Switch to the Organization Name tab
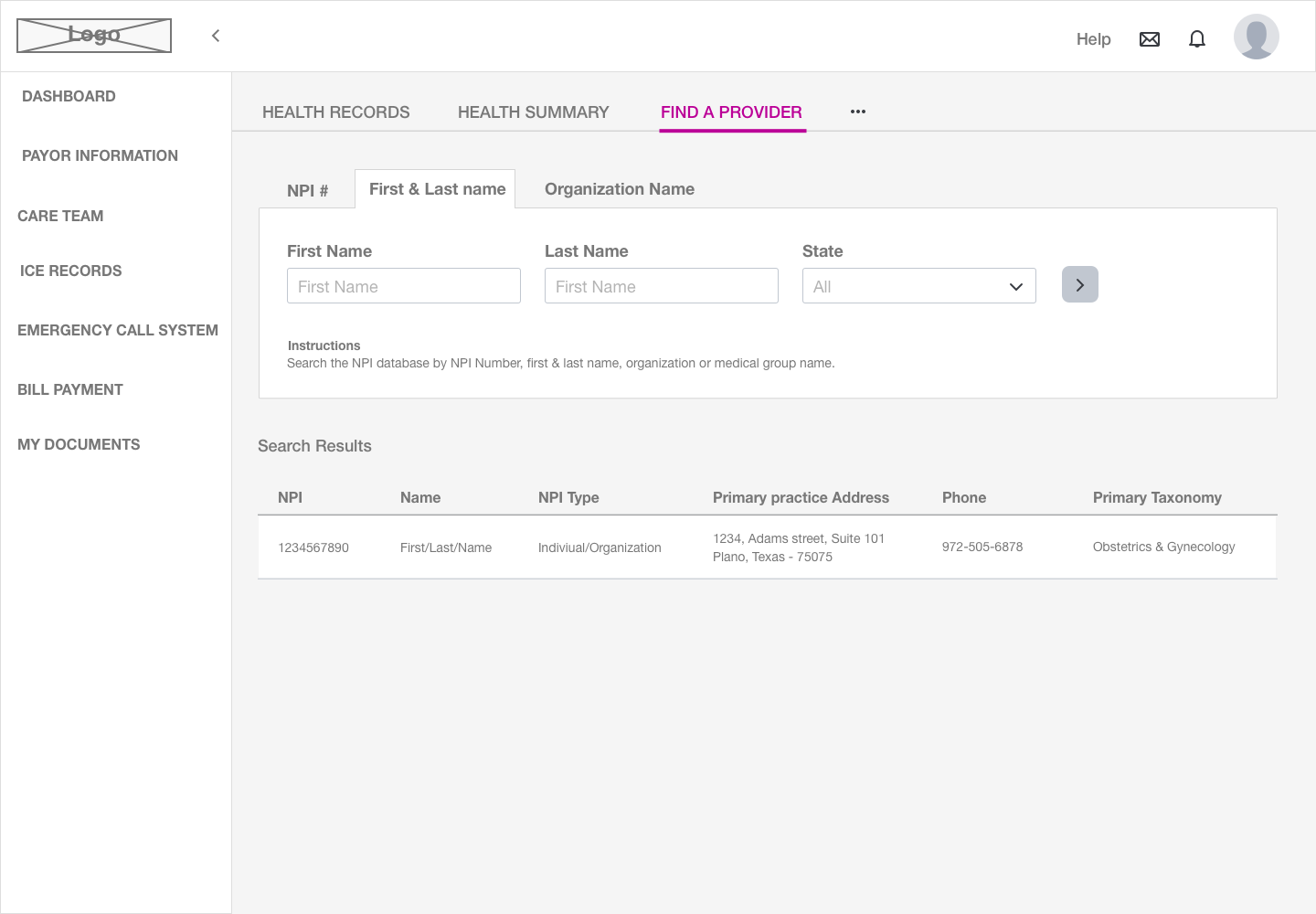This screenshot has height=914, width=1316. click(619, 189)
